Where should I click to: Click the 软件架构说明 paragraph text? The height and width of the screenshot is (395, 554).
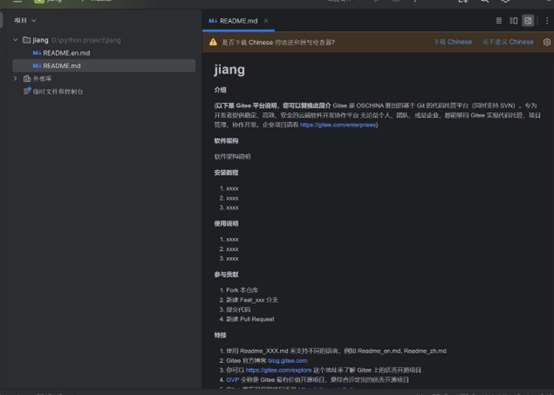(232, 157)
